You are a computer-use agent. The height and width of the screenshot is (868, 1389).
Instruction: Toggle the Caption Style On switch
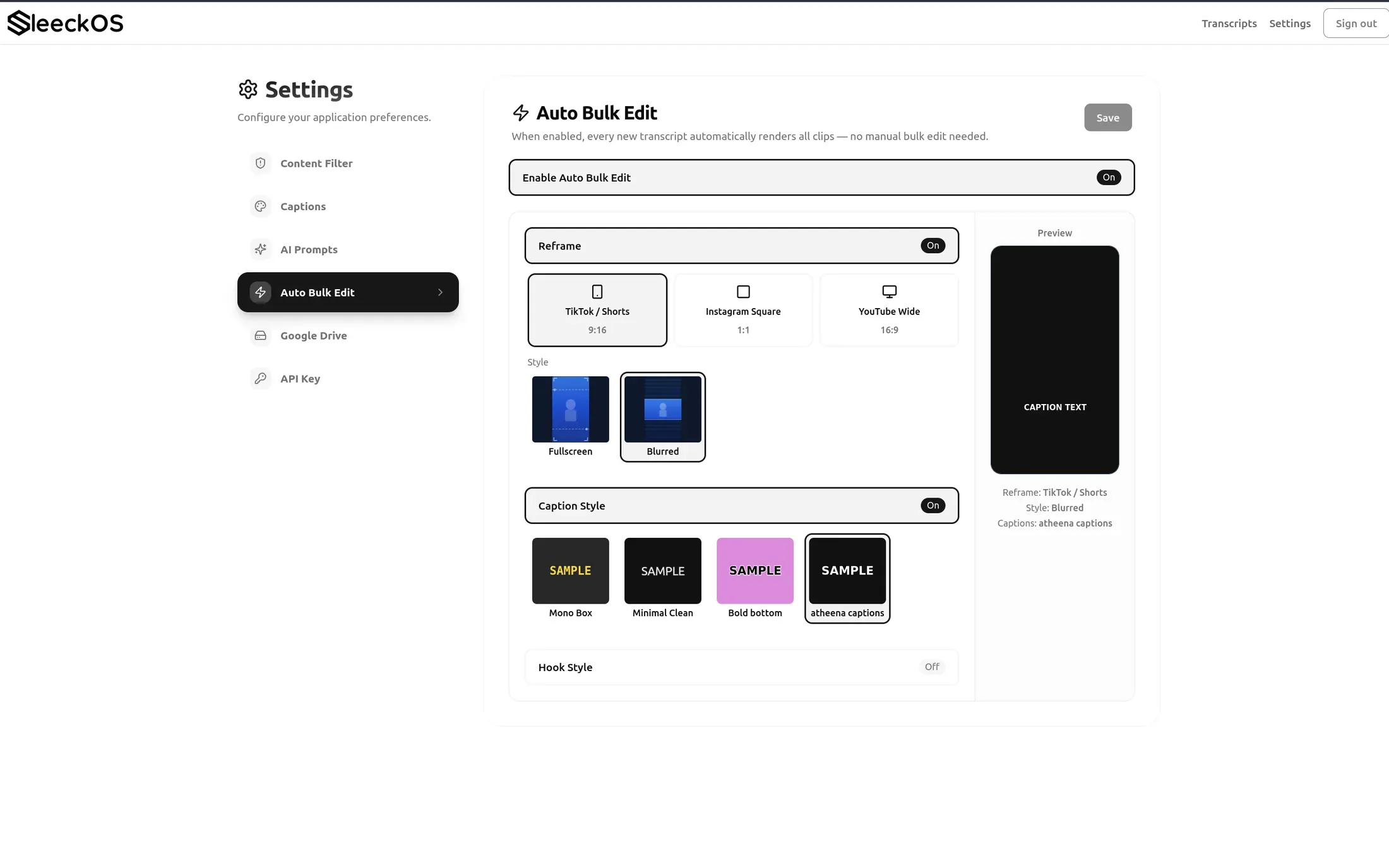(933, 505)
